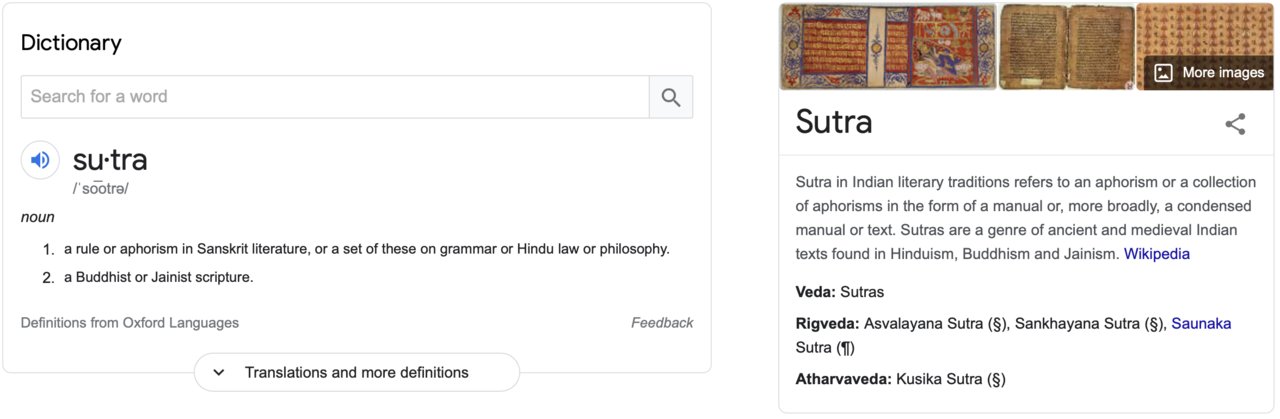Expand the chevron beside Translations and more definitions

point(219,372)
